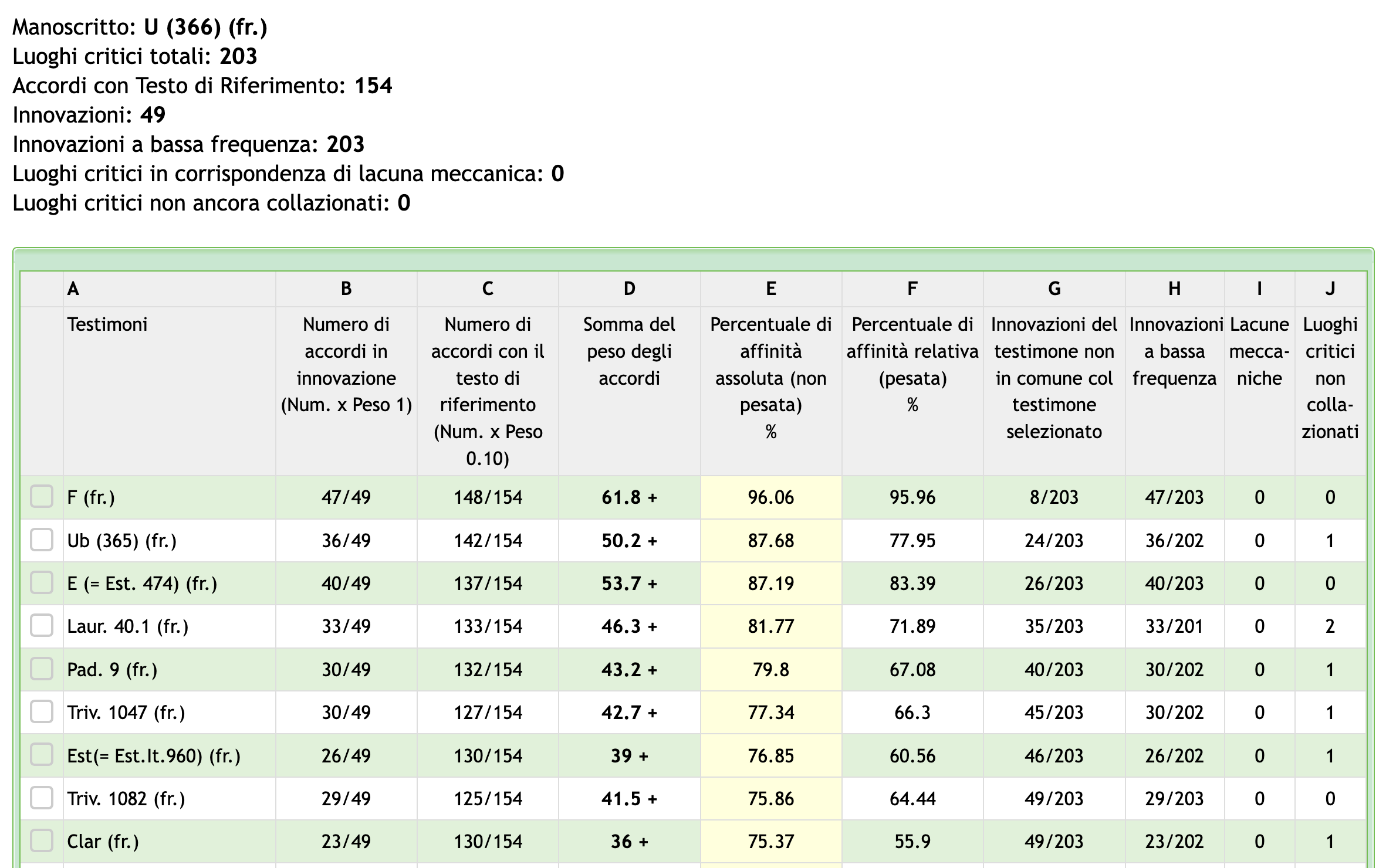Viewport: 1386px width, 868px height.
Task: Toggle the Pad. 9 (fr.) checkbox
Action: pos(42,669)
